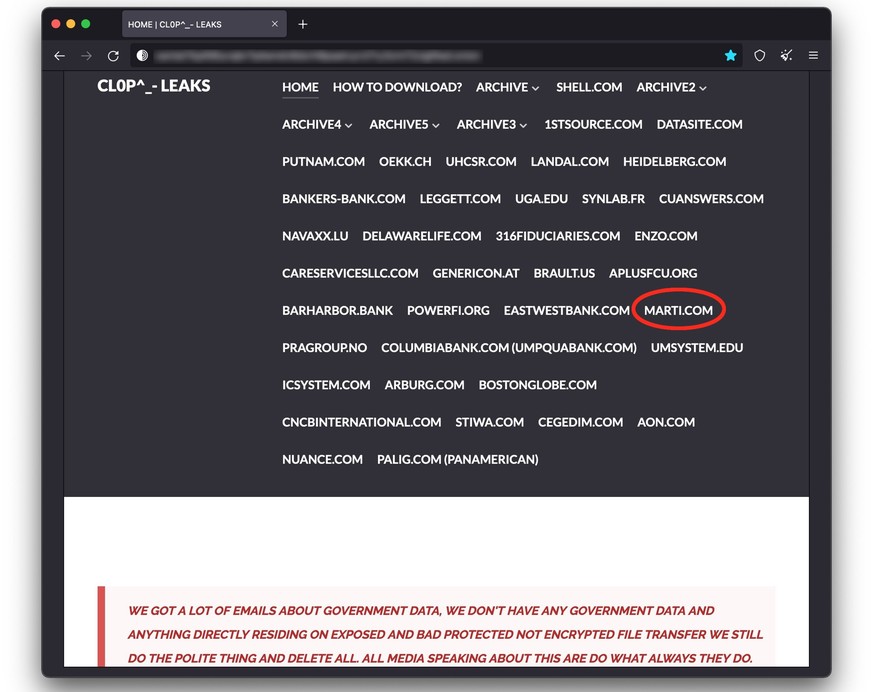Click the circled MARTI.COM link

tap(678, 310)
